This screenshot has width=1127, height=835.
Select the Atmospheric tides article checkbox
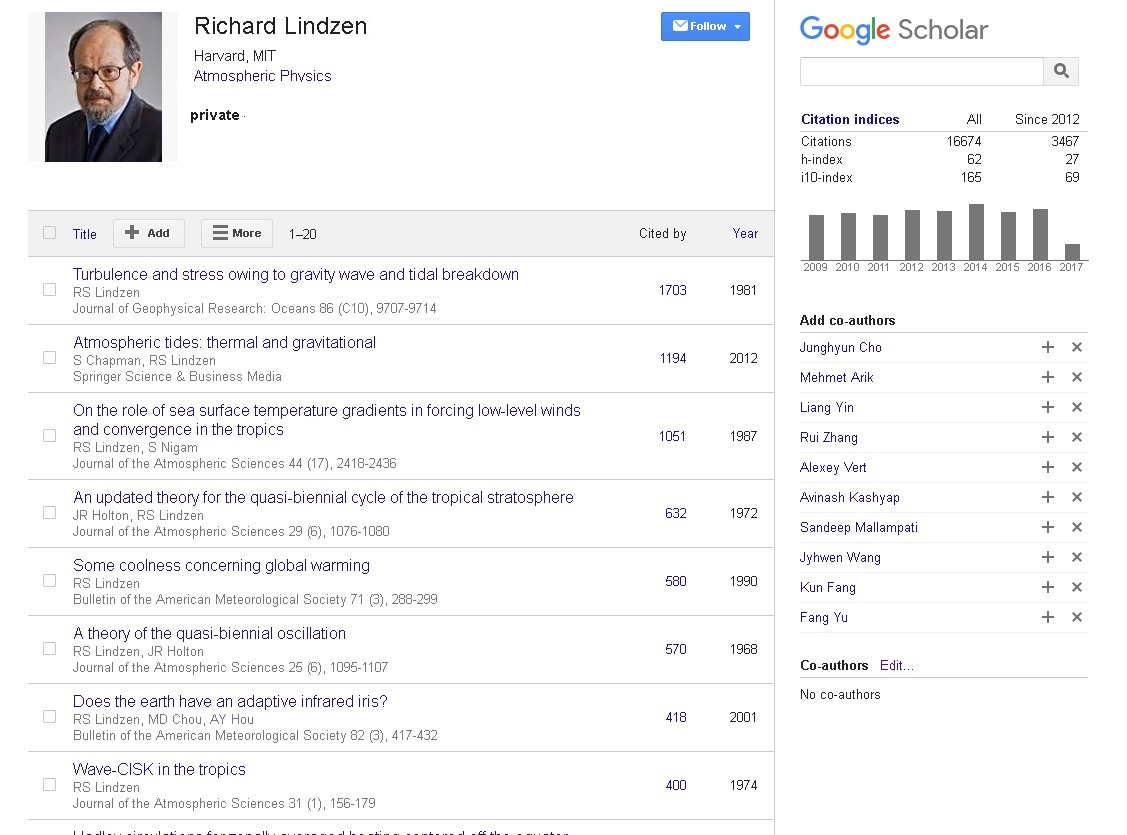50,358
